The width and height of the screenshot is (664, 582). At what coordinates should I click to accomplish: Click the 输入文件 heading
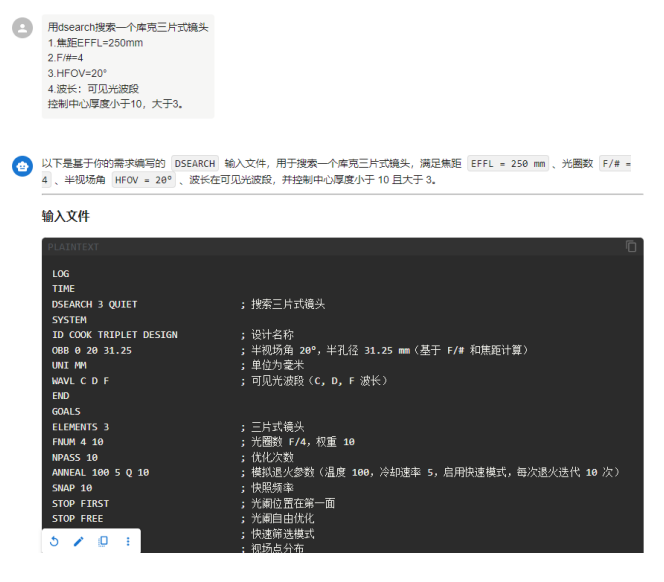(65, 216)
